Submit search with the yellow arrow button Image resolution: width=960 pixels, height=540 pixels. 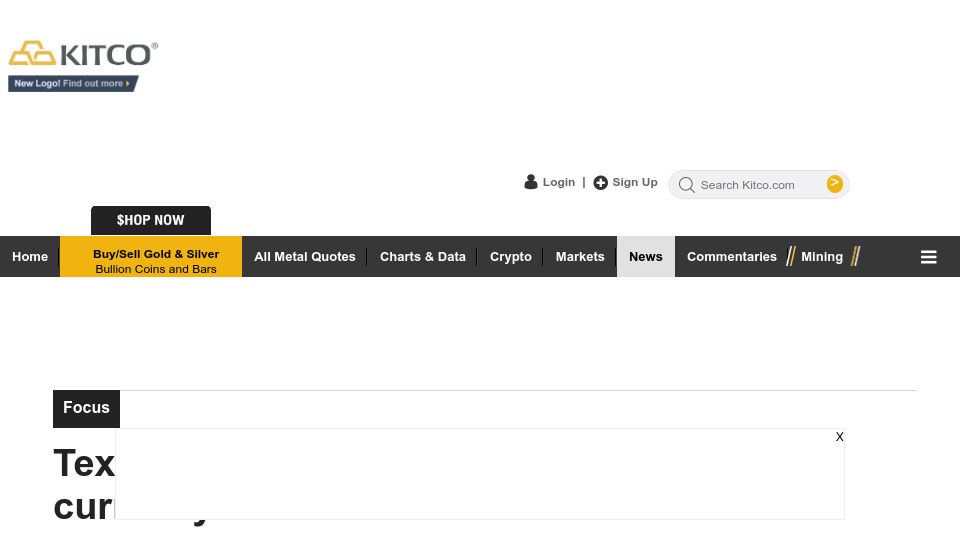834,184
